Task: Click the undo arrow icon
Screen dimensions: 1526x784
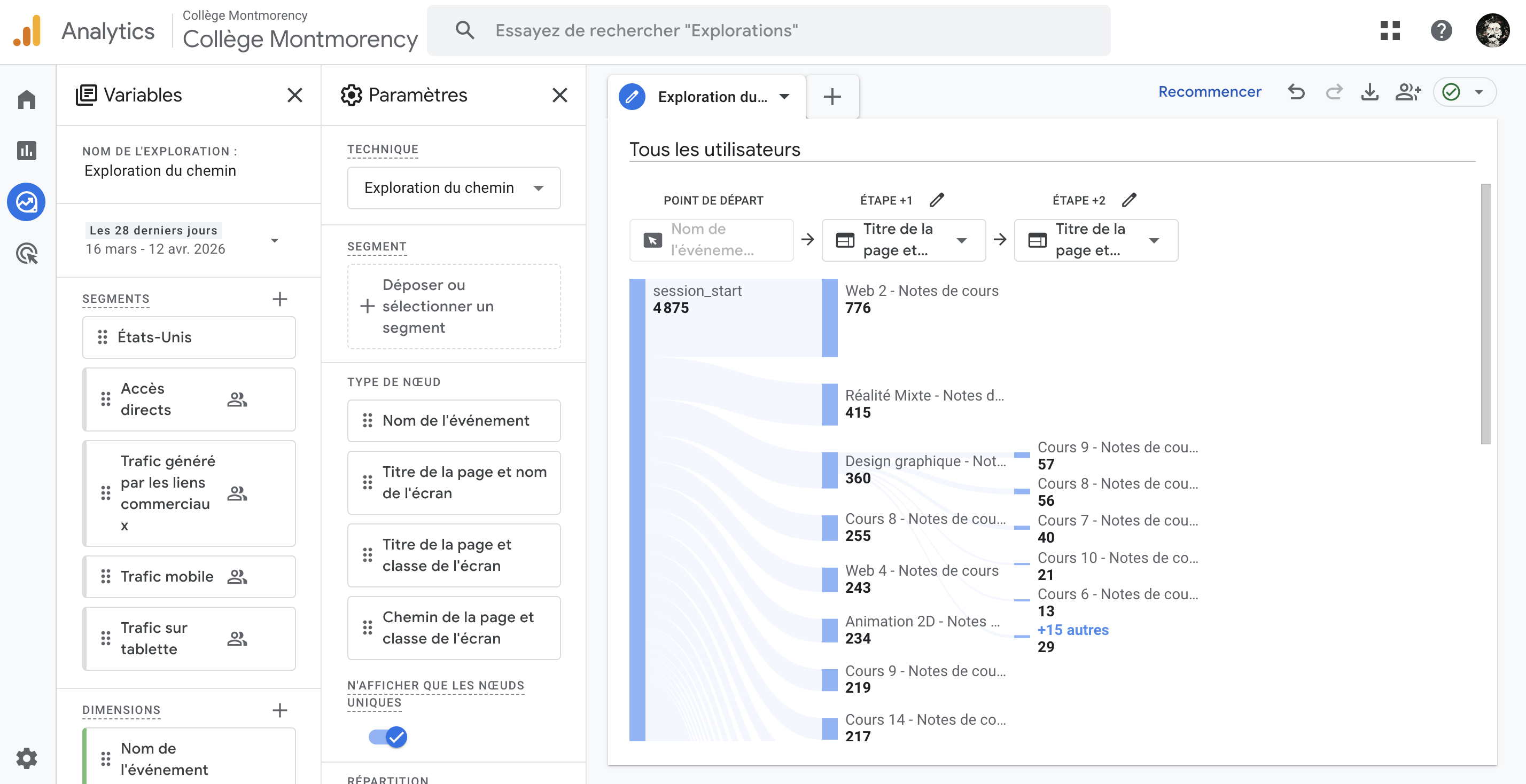Action: click(1296, 92)
